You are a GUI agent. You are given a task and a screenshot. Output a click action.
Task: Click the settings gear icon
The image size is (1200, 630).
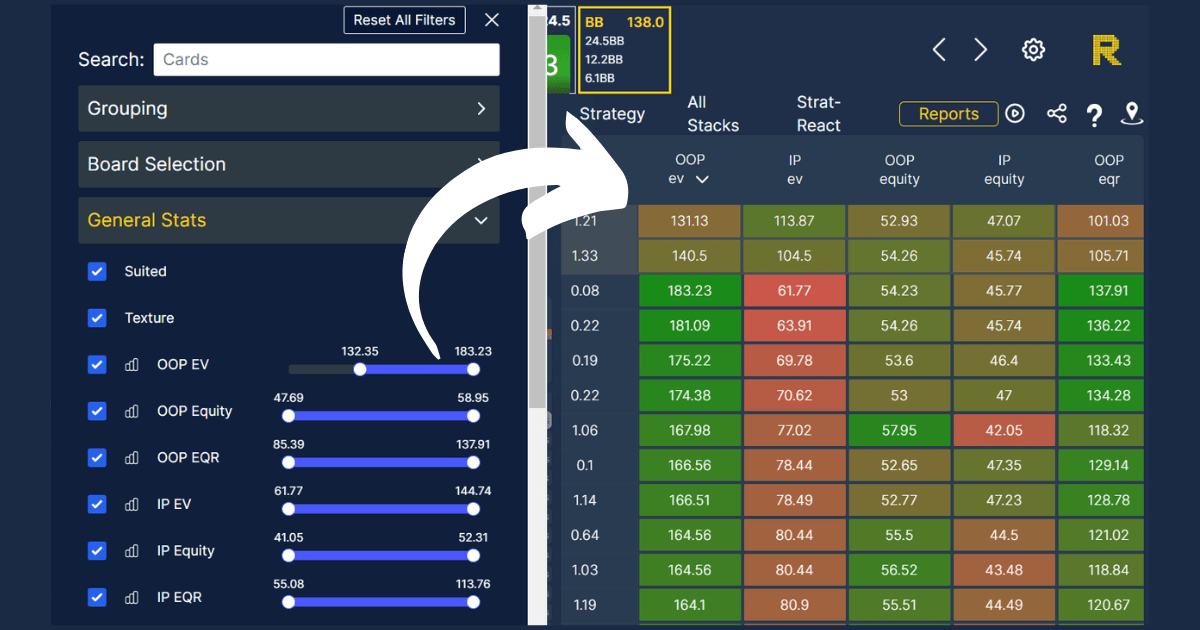click(x=1033, y=50)
